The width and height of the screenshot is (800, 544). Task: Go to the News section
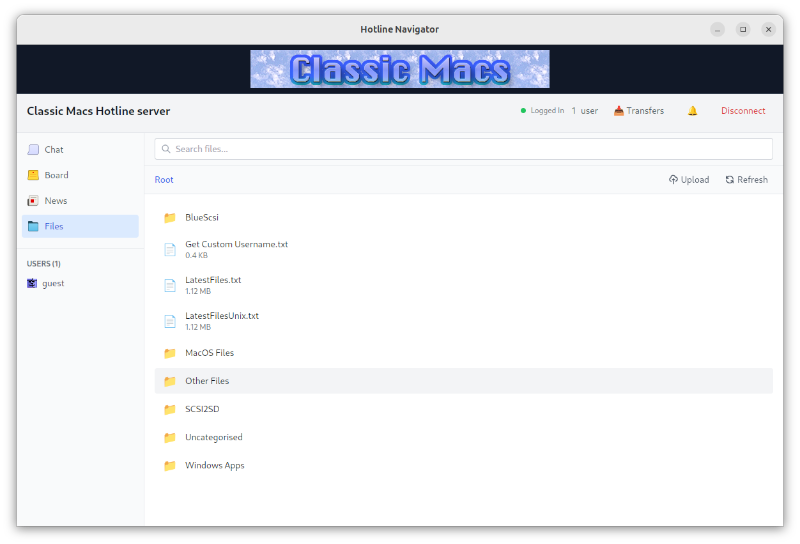tap(55, 201)
